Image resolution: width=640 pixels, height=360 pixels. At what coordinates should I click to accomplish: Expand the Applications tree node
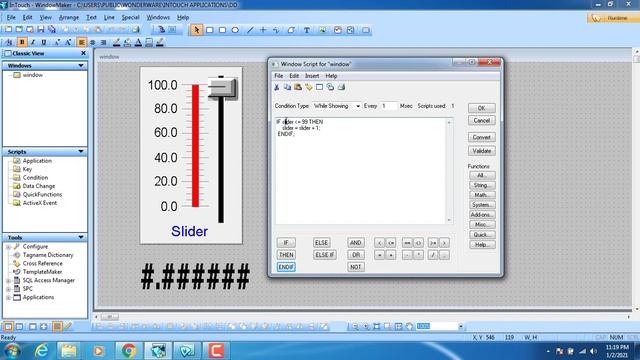point(8,298)
